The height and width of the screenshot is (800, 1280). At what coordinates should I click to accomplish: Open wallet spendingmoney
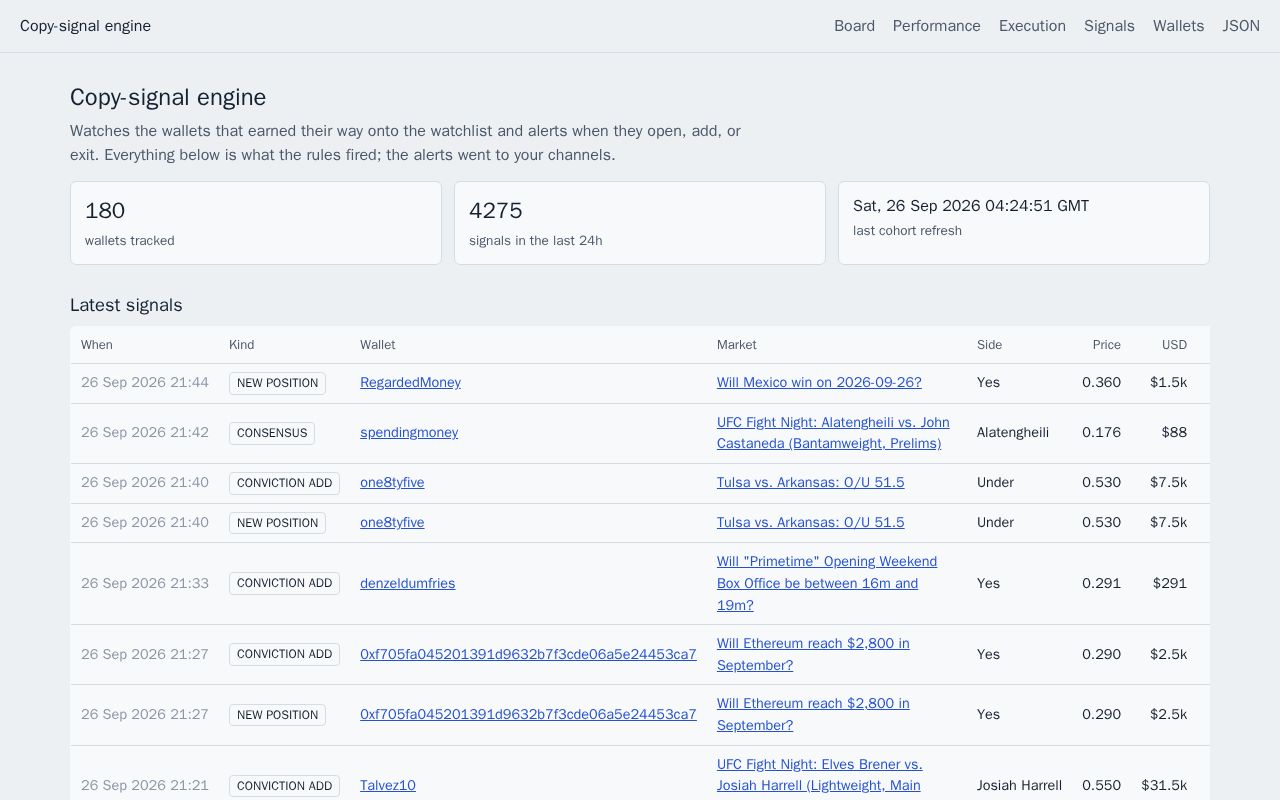(x=409, y=433)
